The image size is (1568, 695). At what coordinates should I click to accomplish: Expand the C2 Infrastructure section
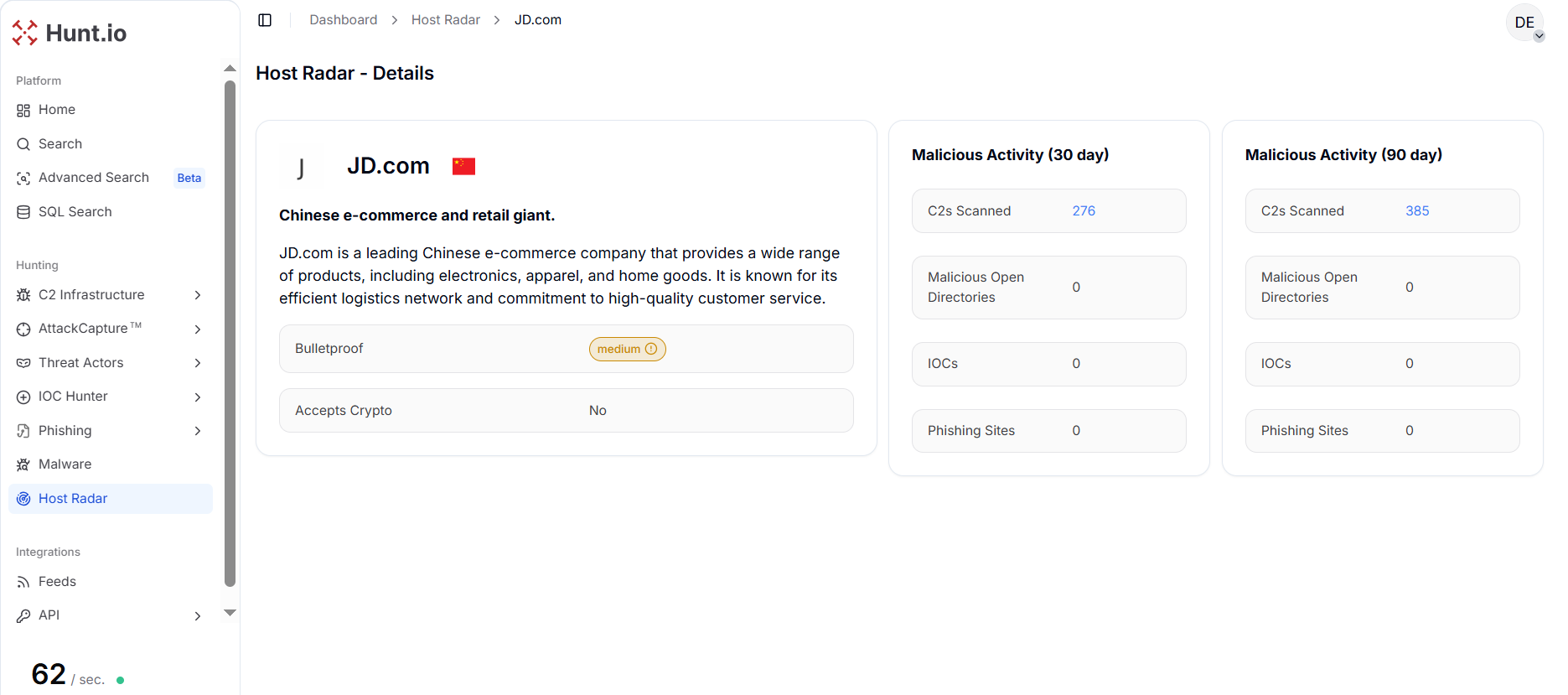tap(197, 295)
